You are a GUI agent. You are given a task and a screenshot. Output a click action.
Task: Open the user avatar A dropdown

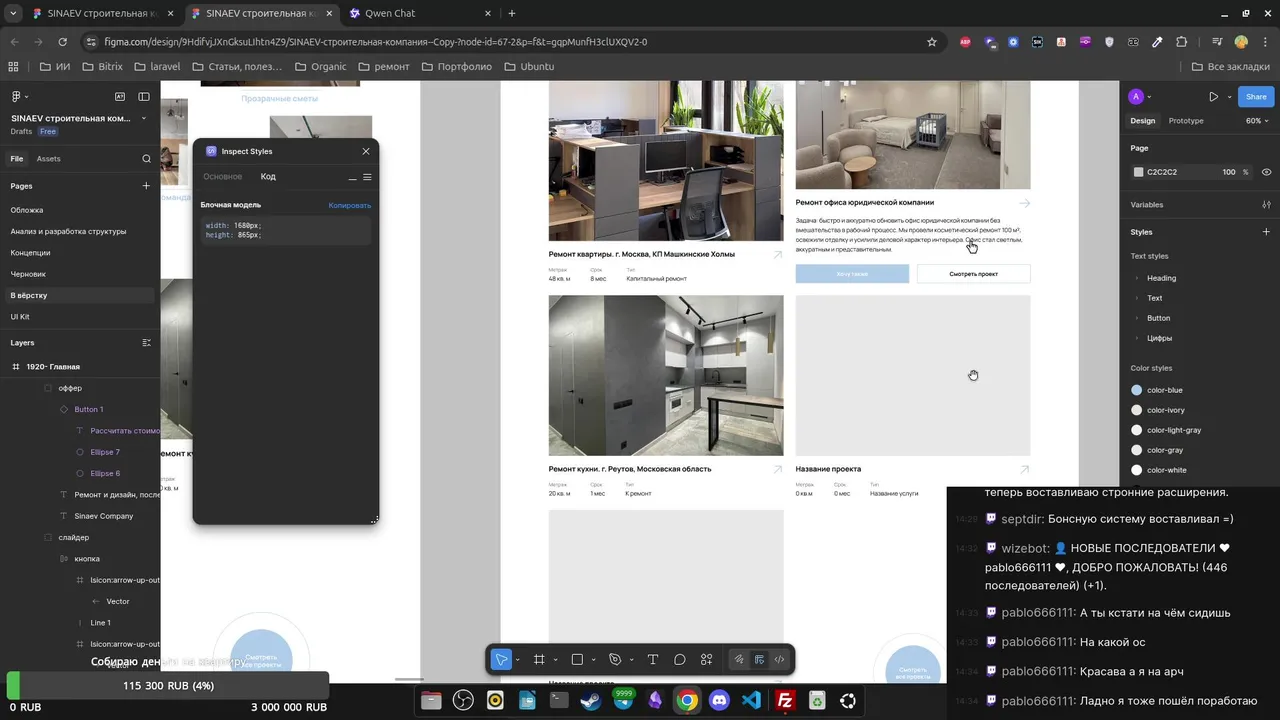[x=1140, y=97]
